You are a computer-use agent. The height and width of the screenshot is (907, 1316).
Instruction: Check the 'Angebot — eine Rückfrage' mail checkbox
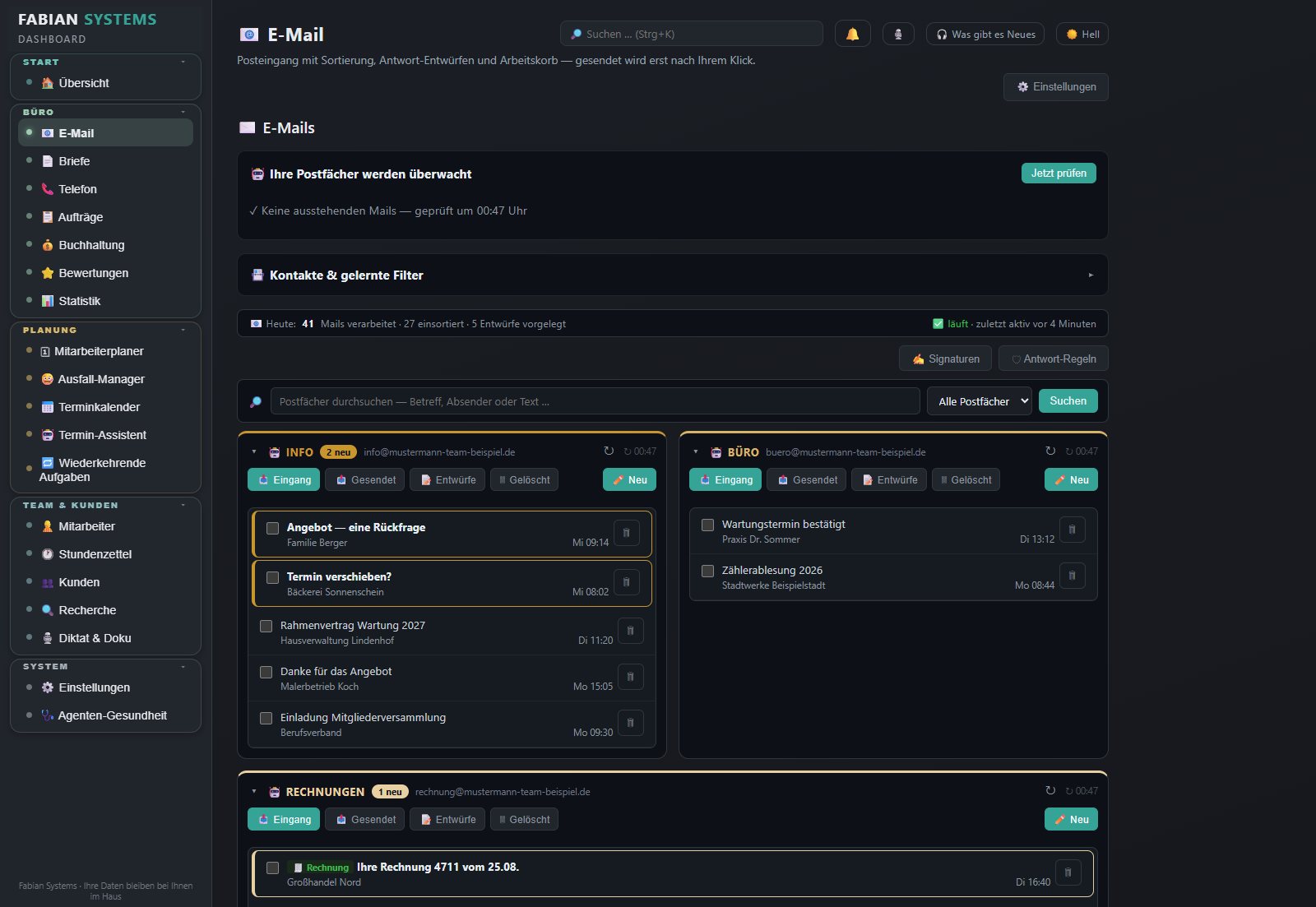(x=272, y=528)
